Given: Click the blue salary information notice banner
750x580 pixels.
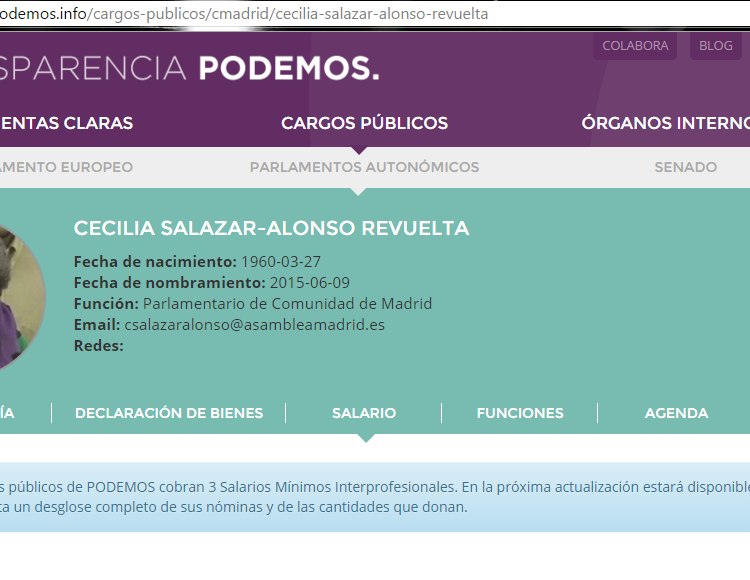Looking at the screenshot, I should pyautogui.click(x=375, y=497).
